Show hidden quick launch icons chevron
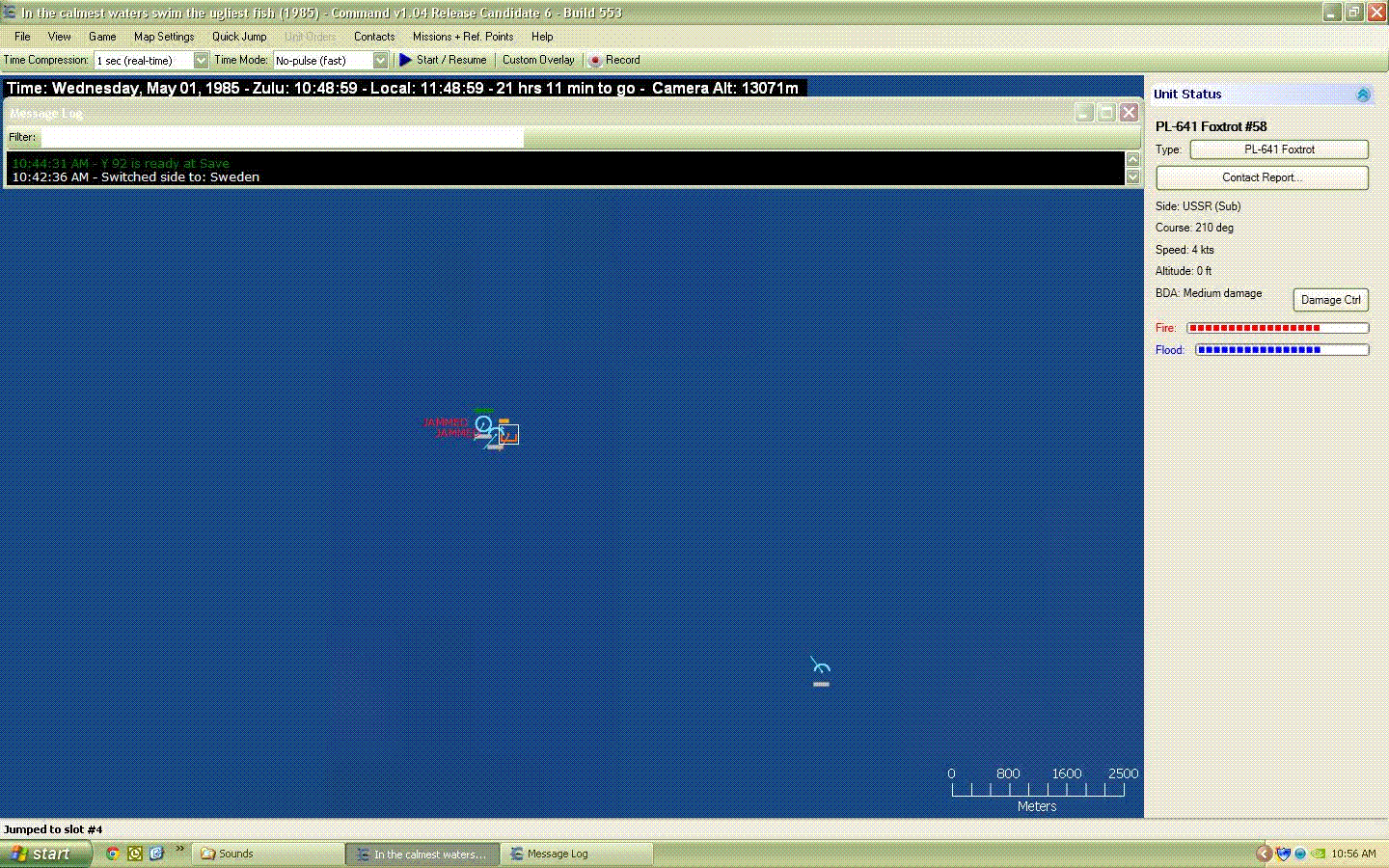Image resolution: width=1389 pixels, height=868 pixels. coord(179,850)
